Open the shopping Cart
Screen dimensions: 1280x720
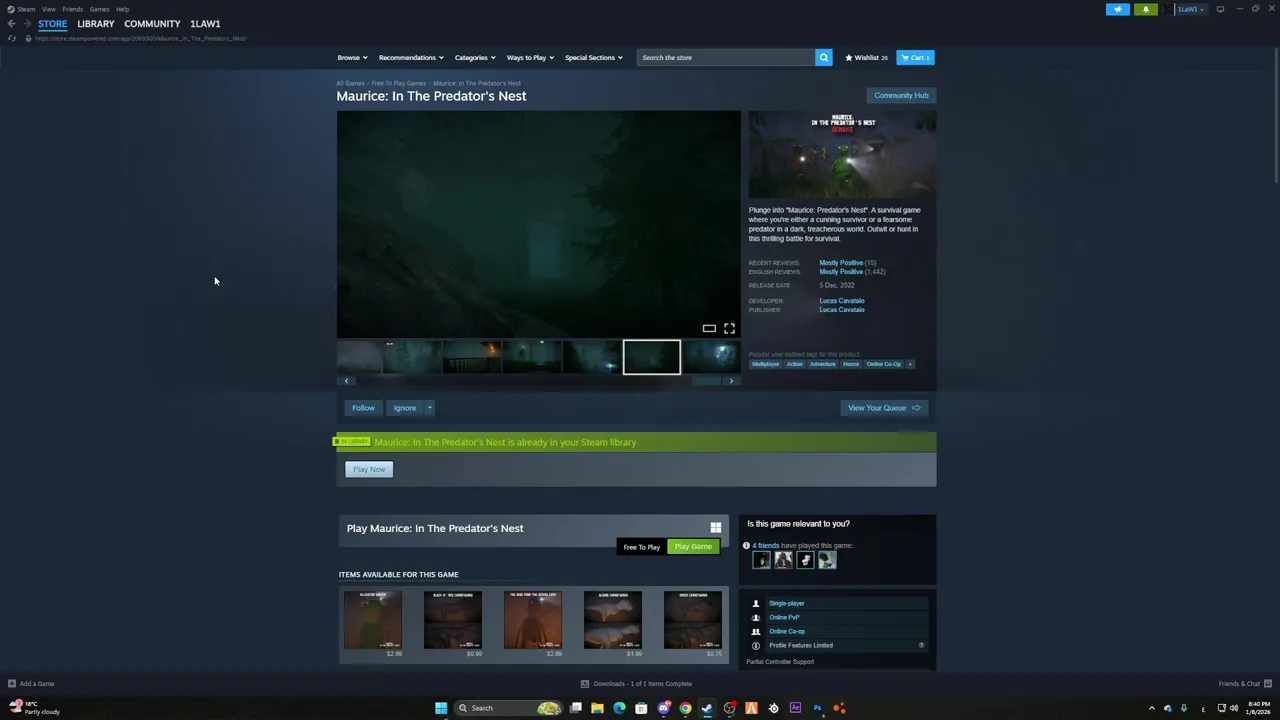click(x=915, y=57)
